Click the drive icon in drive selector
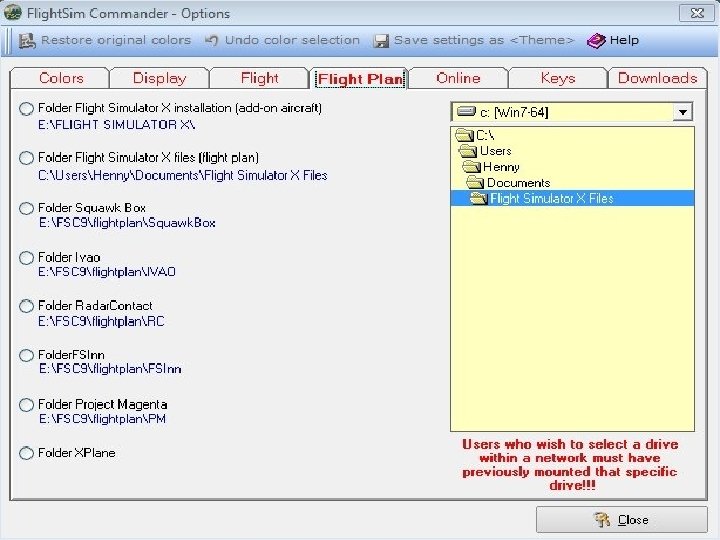720x540 pixels. [466, 112]
